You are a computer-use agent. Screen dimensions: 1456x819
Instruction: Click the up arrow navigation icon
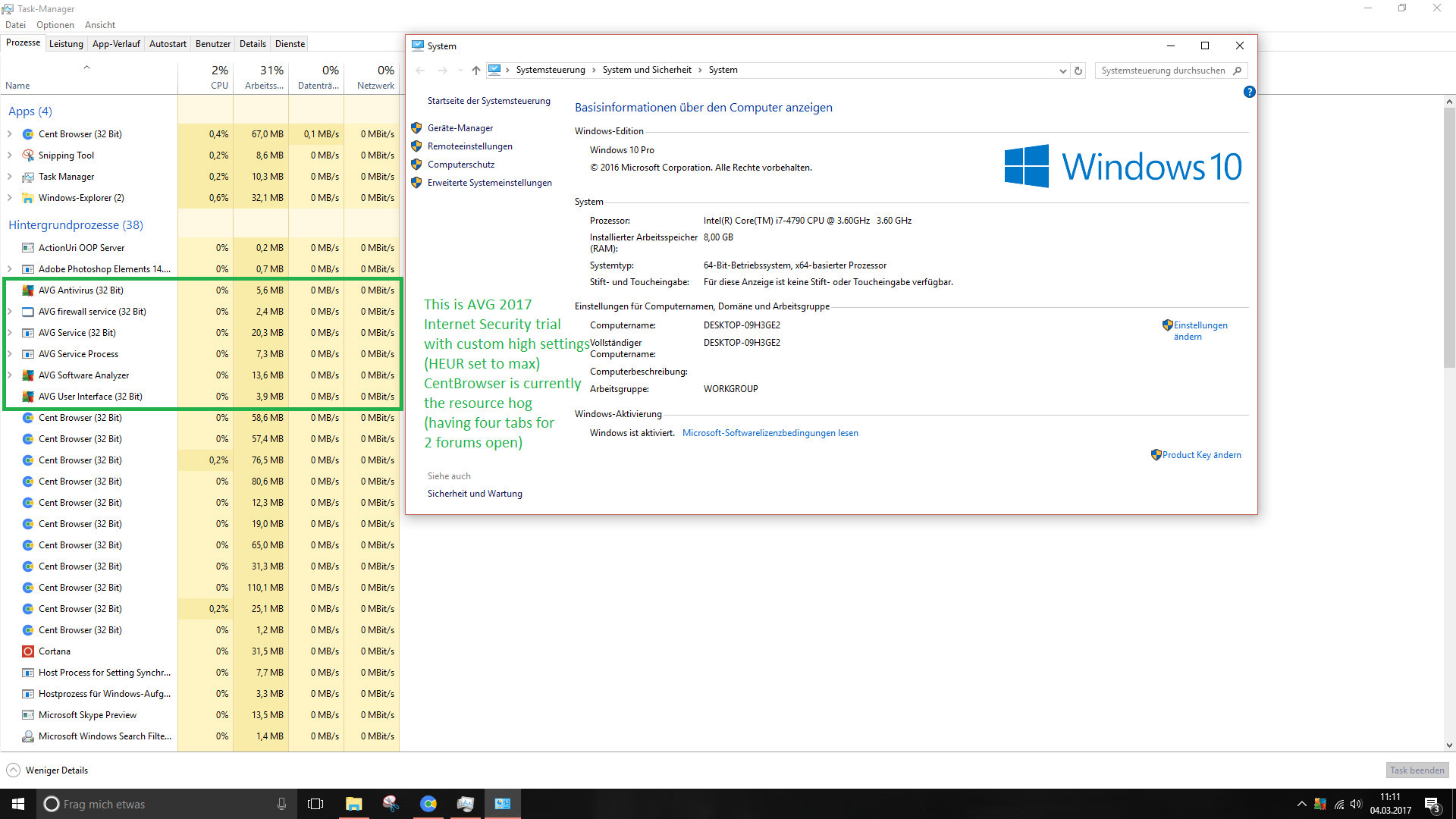pos(475,71)
